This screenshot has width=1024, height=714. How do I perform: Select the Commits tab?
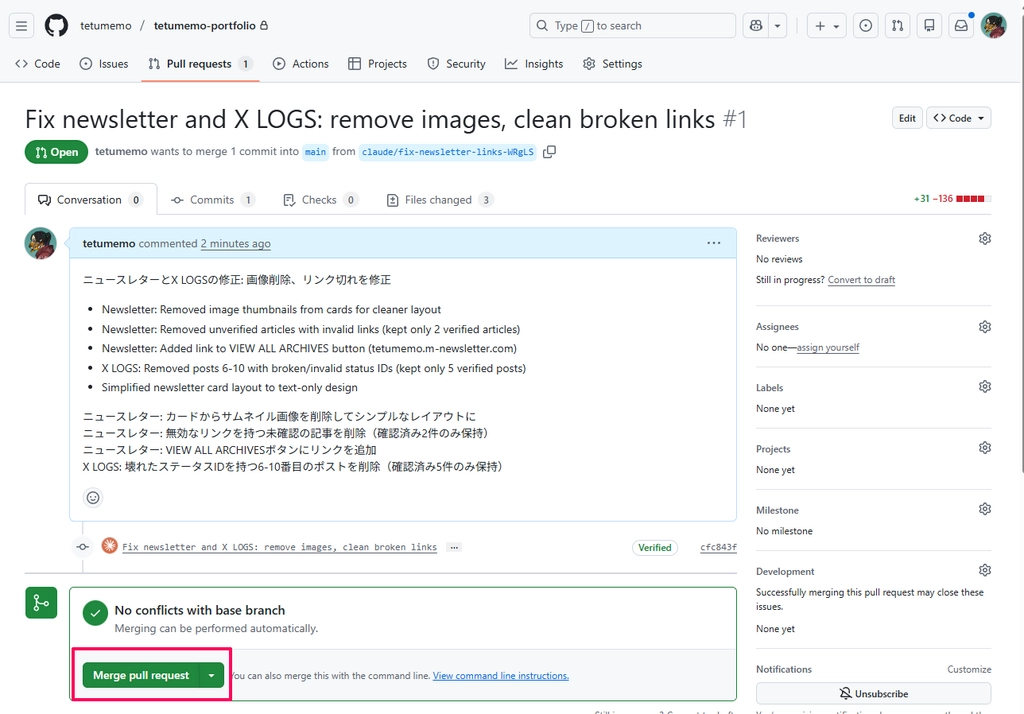(x=212, y=200)
